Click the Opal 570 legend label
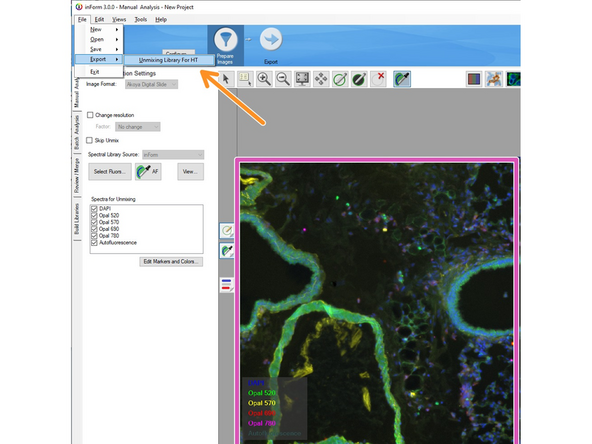This screenshot has height=444, width=592. pos(261,403)
